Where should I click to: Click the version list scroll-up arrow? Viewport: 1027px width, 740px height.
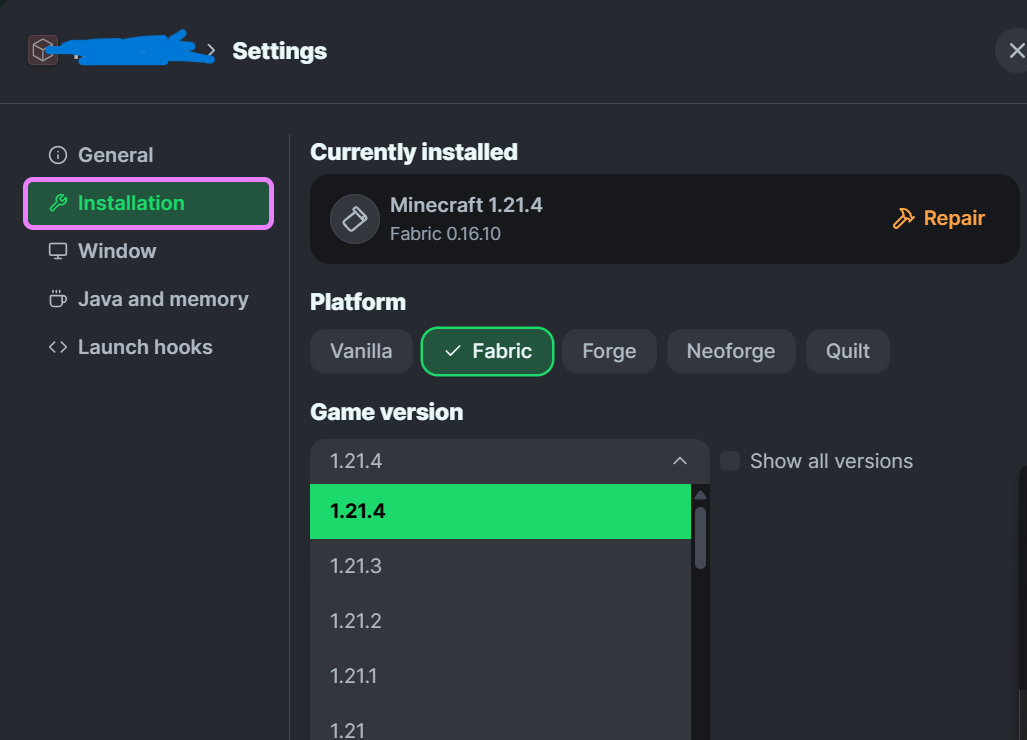[x=700, y=495]
